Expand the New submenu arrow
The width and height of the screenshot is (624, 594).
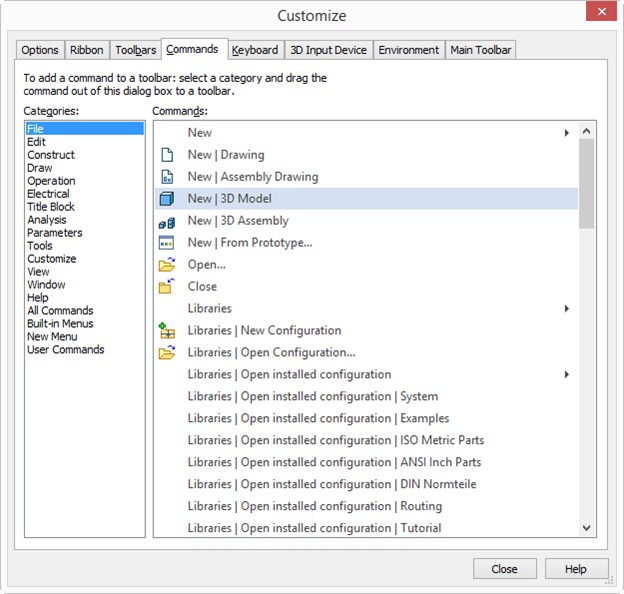[x=567, y=133]
